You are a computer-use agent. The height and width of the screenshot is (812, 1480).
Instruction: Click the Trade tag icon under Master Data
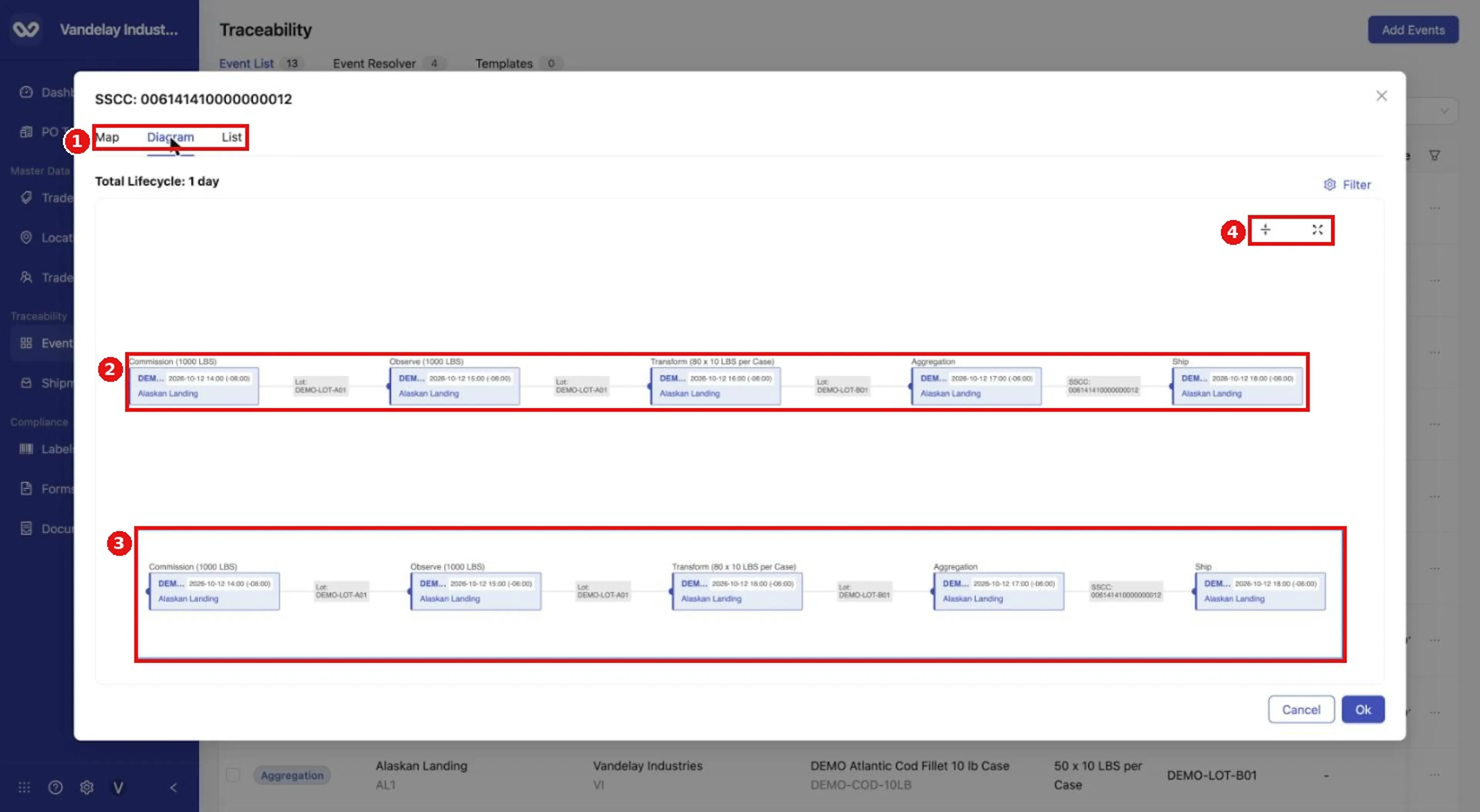tap(26, 198)
